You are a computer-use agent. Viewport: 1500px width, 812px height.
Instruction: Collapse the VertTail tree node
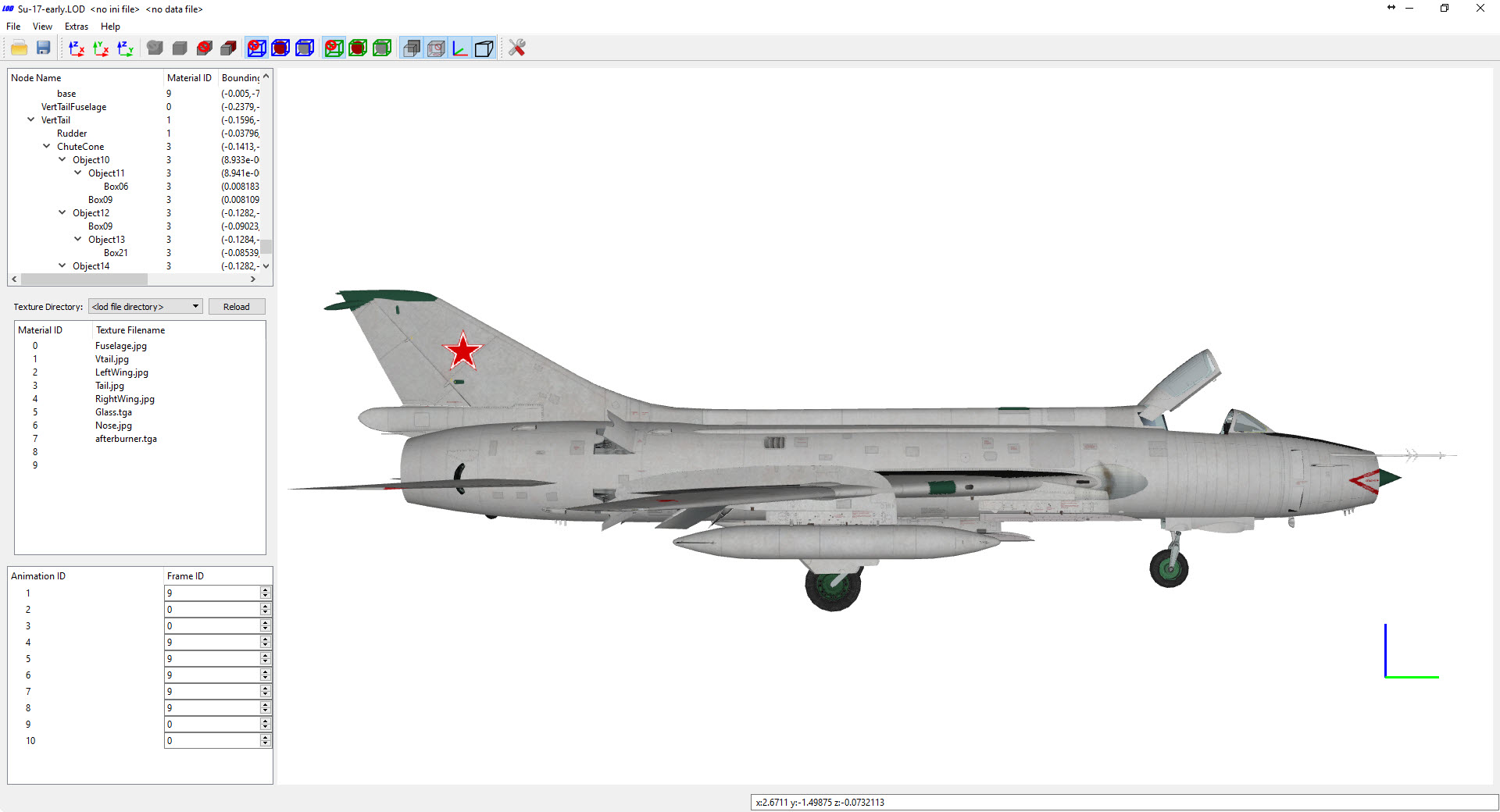click(31, 119)
